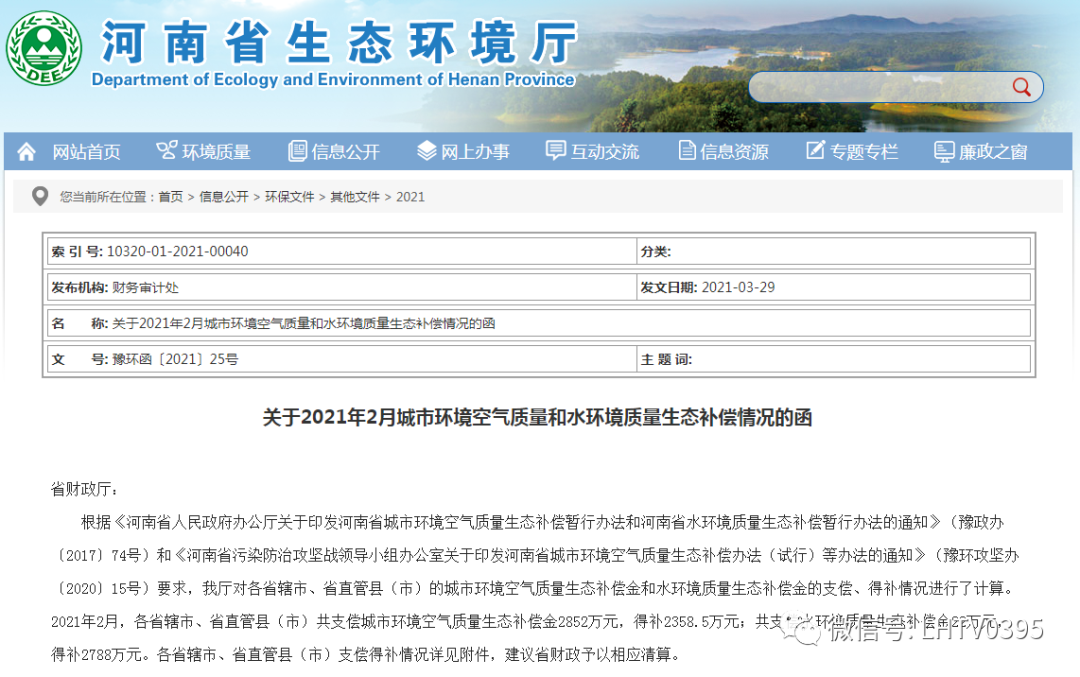Click the 2021 breadcrumb link
This screenshot has height=677, width=1080.
pos(409,197)
